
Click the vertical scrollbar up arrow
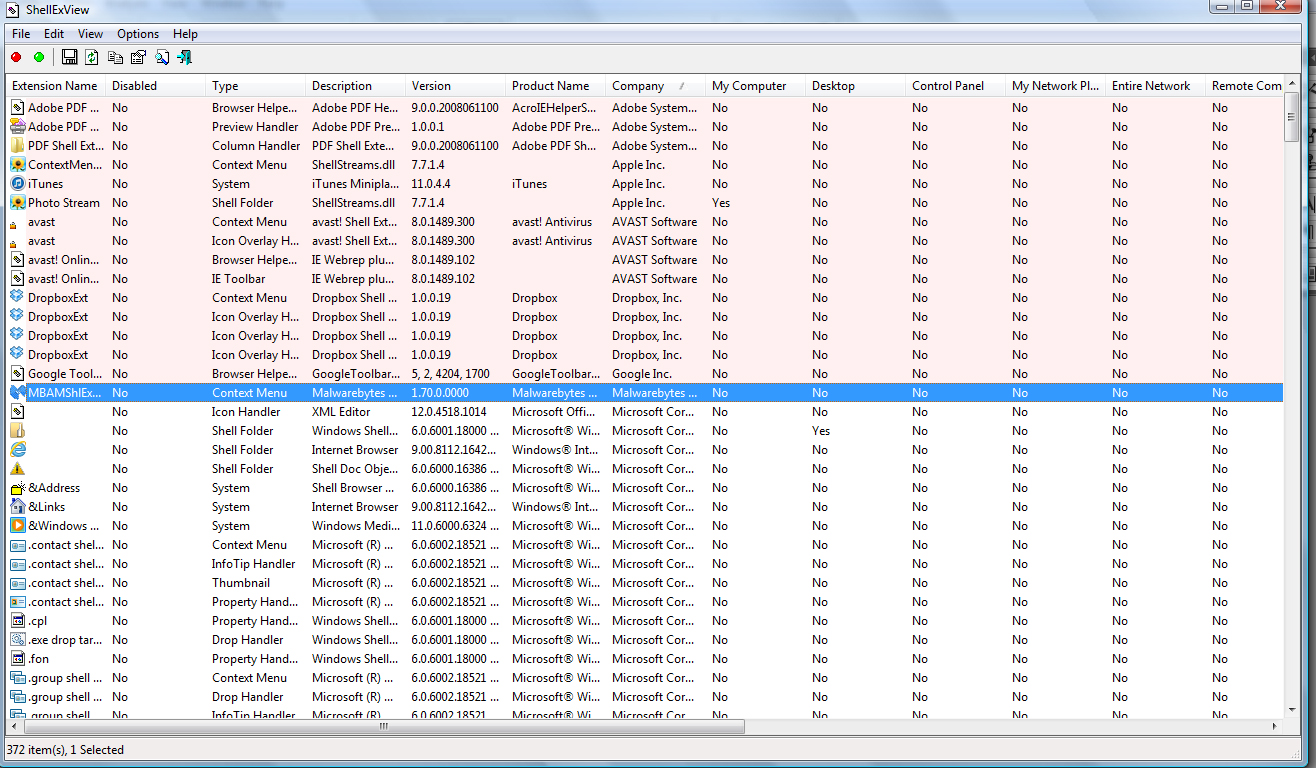[x=1292, y=84]
